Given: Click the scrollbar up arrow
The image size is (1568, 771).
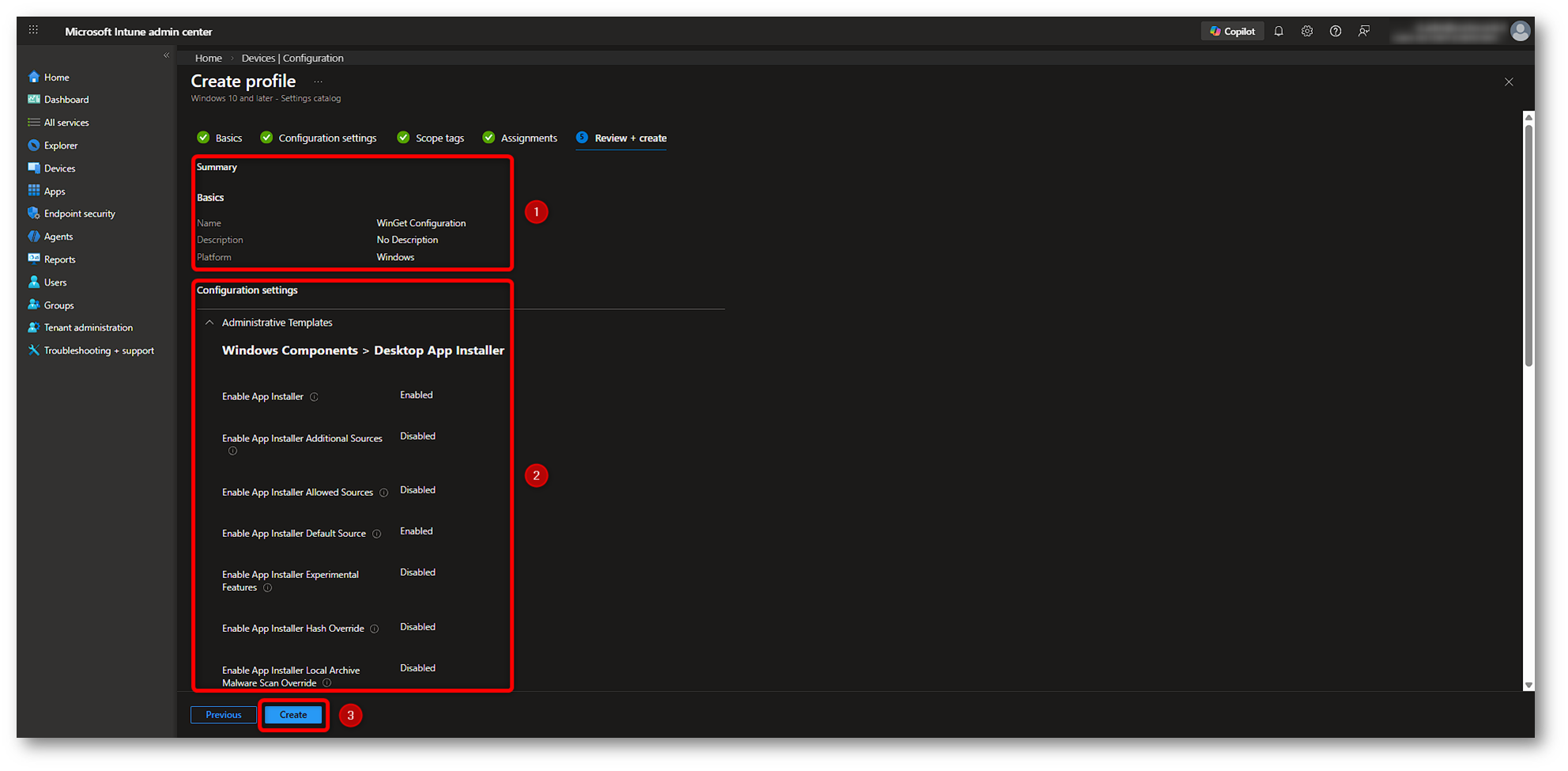Looking at the screenshot, I should point(1528,117).
